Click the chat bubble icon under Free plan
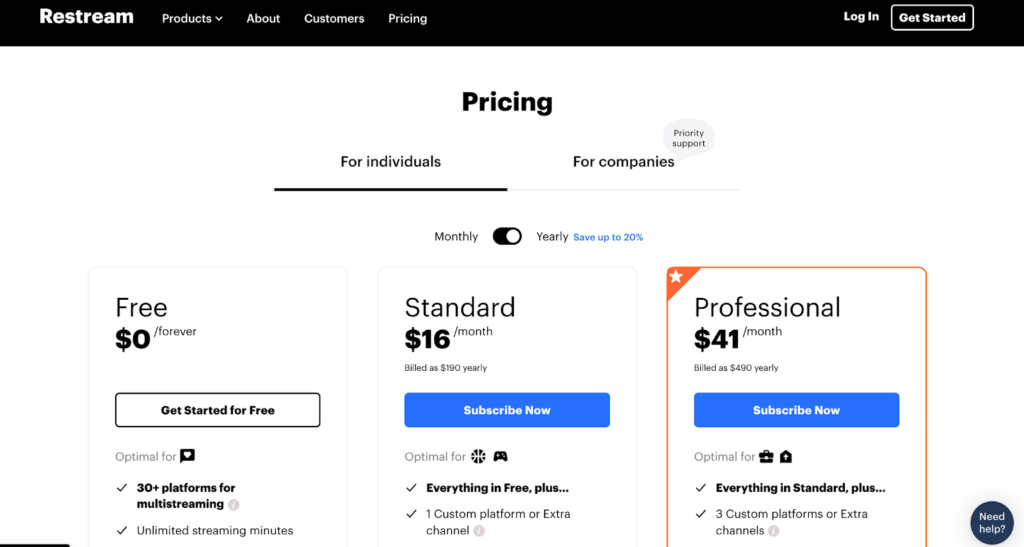 187,456
